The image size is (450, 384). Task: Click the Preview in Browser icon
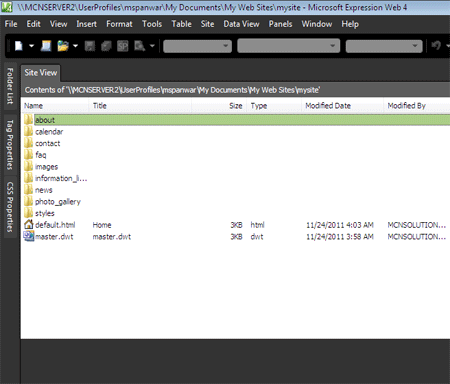[139, 46]
